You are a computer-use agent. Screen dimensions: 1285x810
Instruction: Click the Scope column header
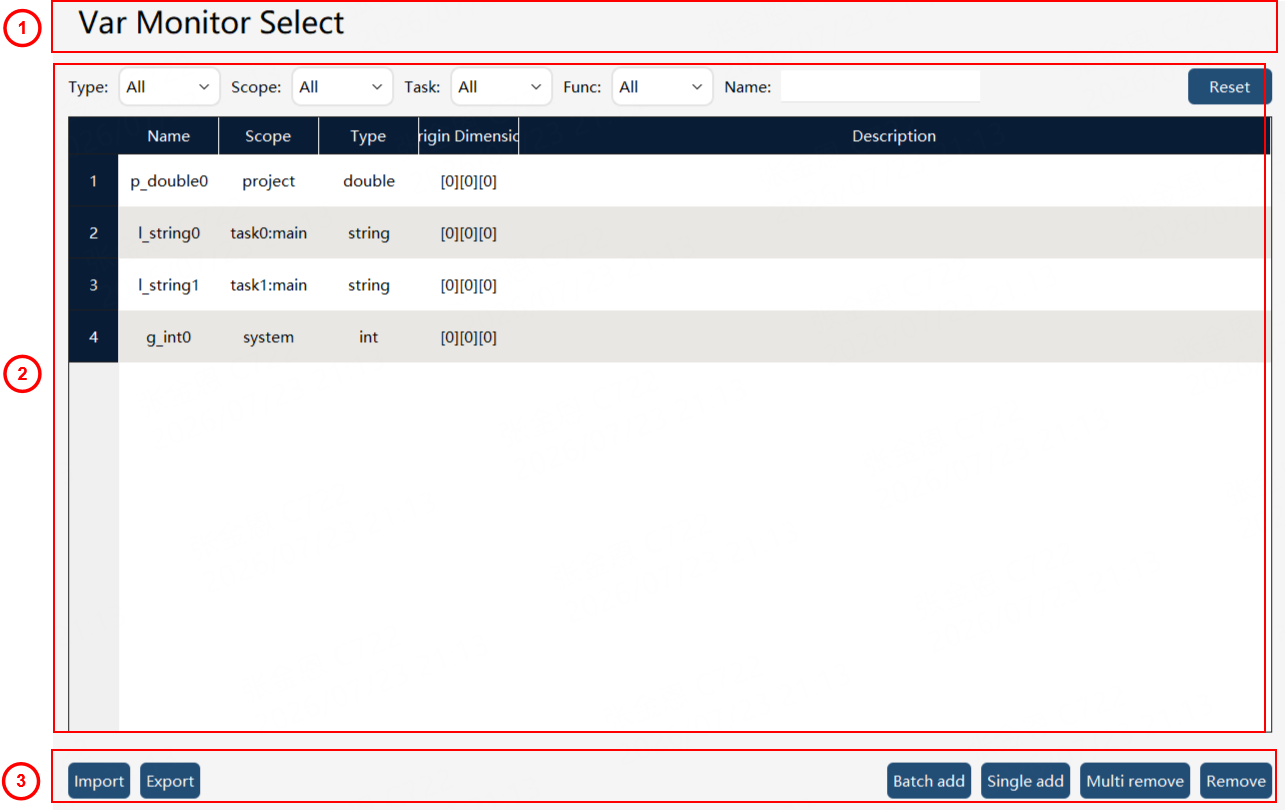(x=268, y=136)
